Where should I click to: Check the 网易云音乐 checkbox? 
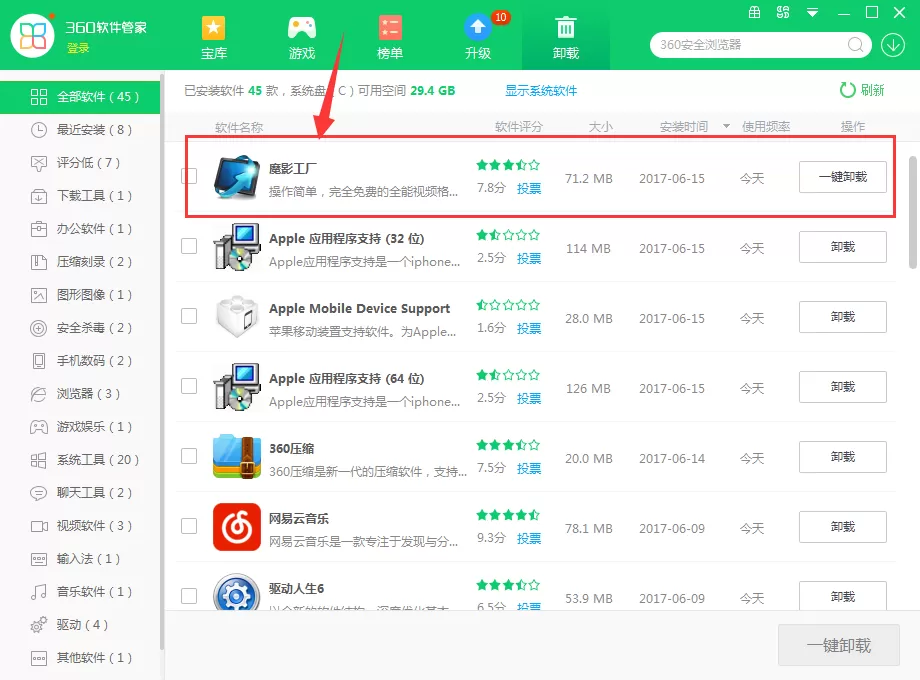click(189, 526)
